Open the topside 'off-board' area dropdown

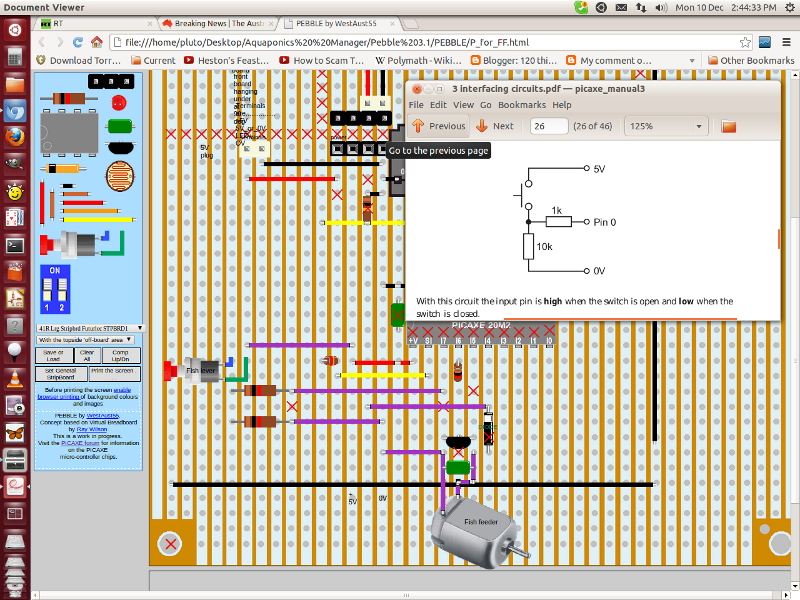[86, 339]
